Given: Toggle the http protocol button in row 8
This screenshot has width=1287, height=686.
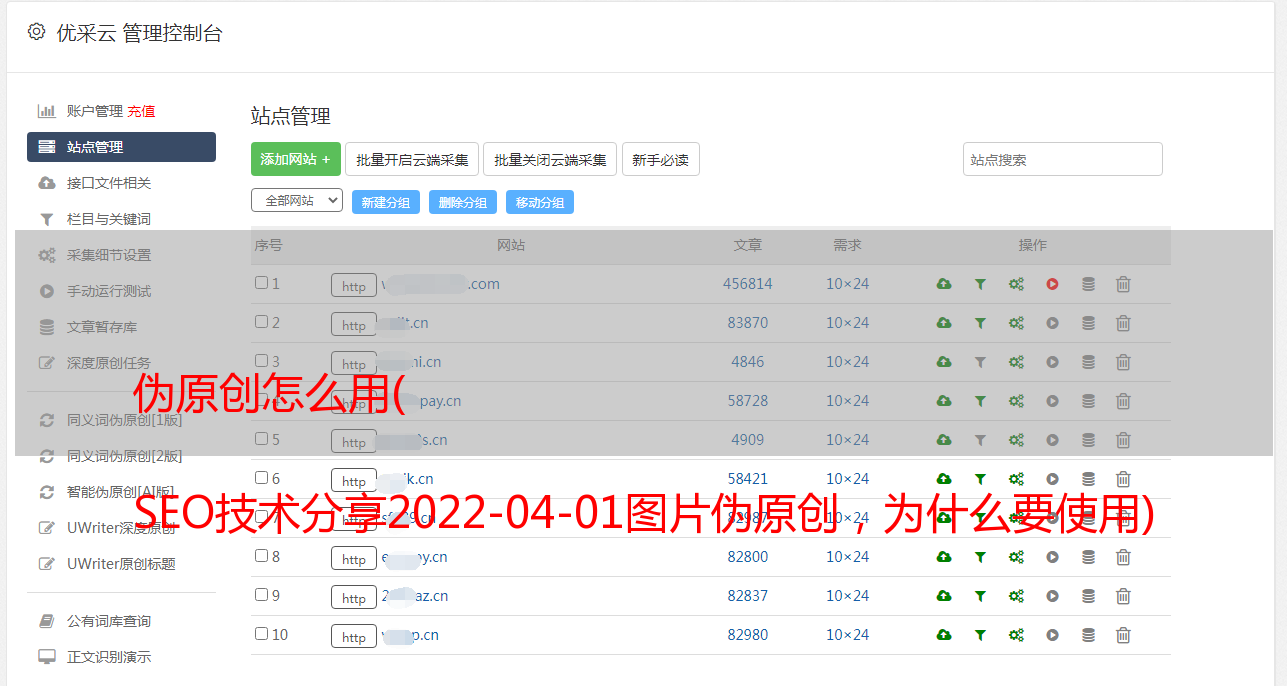Looking at the screenshot, I should click(354, 559).
